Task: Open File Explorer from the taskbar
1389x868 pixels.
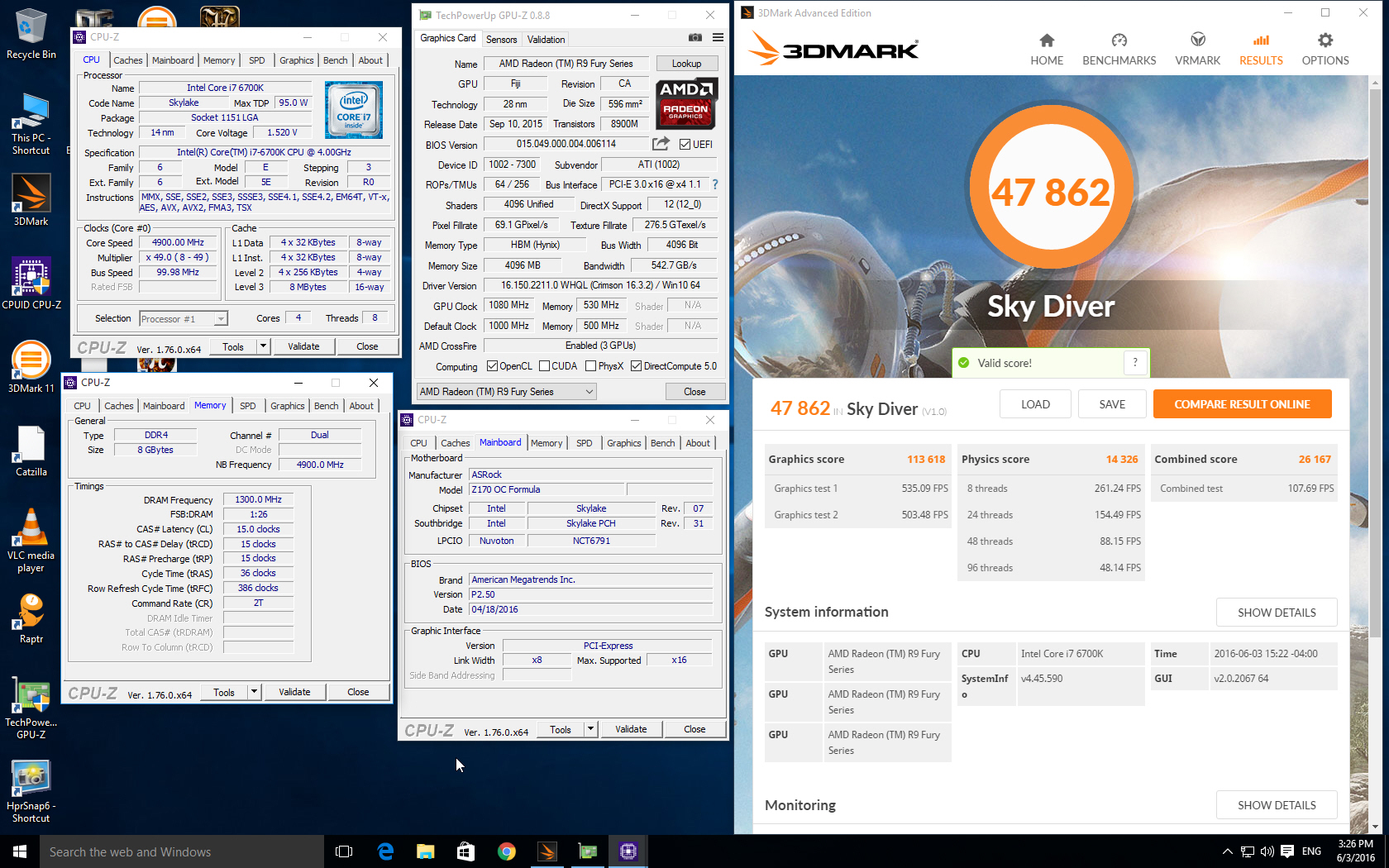Action: (x=425, y=851)
